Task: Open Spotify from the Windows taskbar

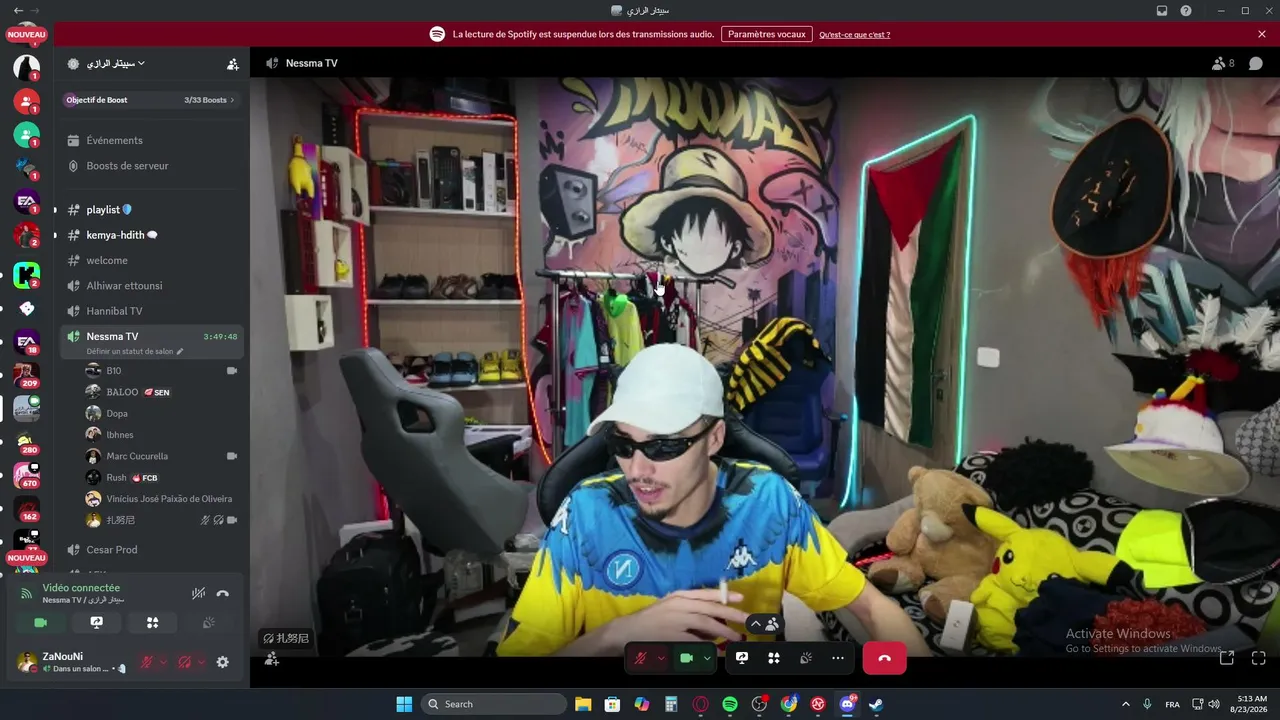Action: (730, 704)
